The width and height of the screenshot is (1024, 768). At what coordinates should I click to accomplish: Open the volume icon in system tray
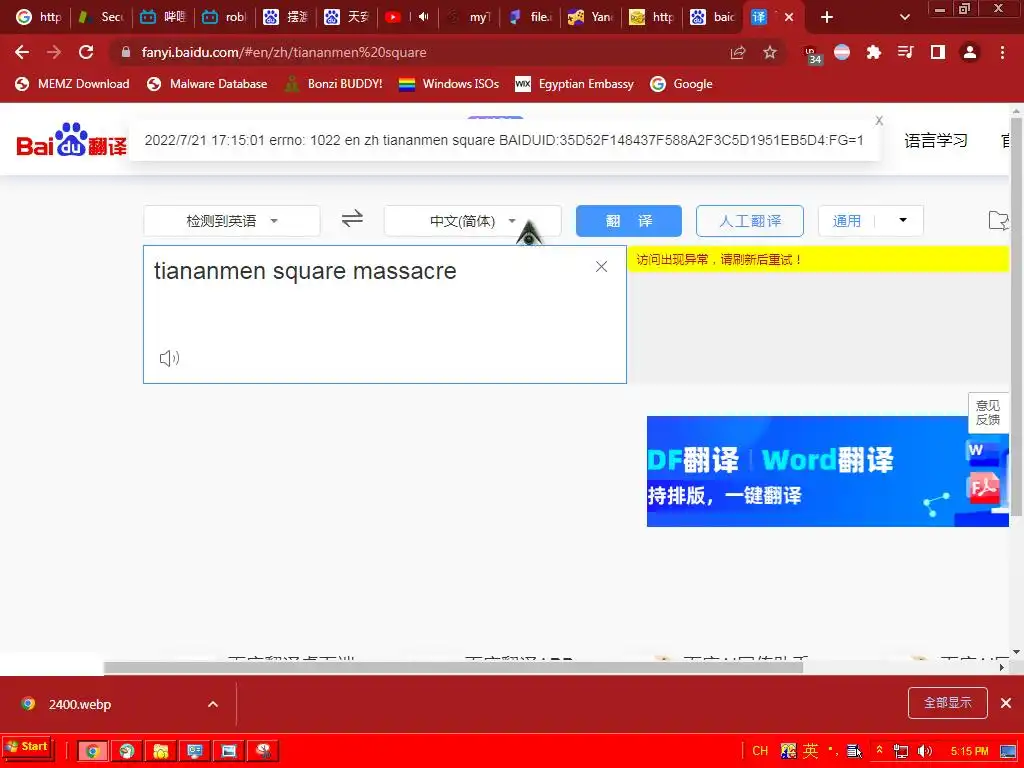coord(925,751)
